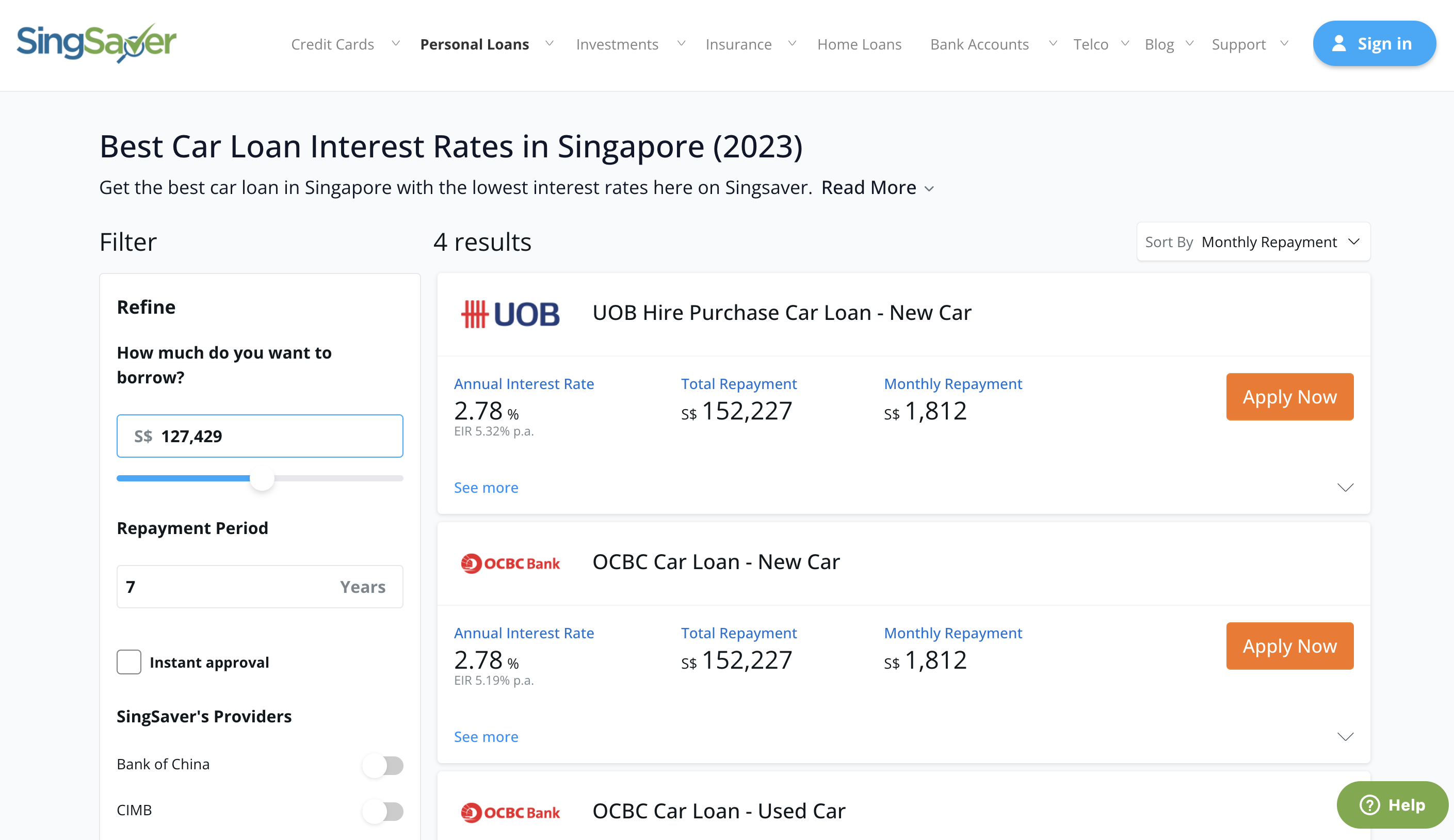The image size is (1454, 840).
Task: Click the user icon in Sign in button
Action: pos(1338,44)
